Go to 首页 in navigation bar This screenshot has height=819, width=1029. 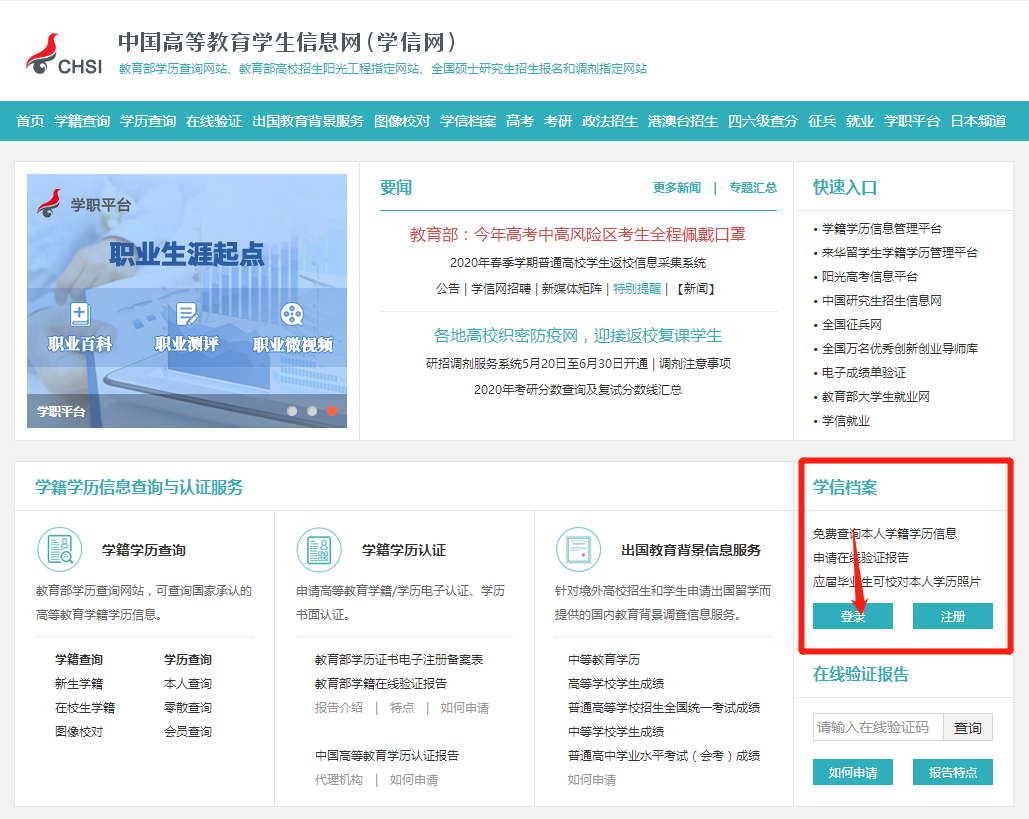(30, 121)
